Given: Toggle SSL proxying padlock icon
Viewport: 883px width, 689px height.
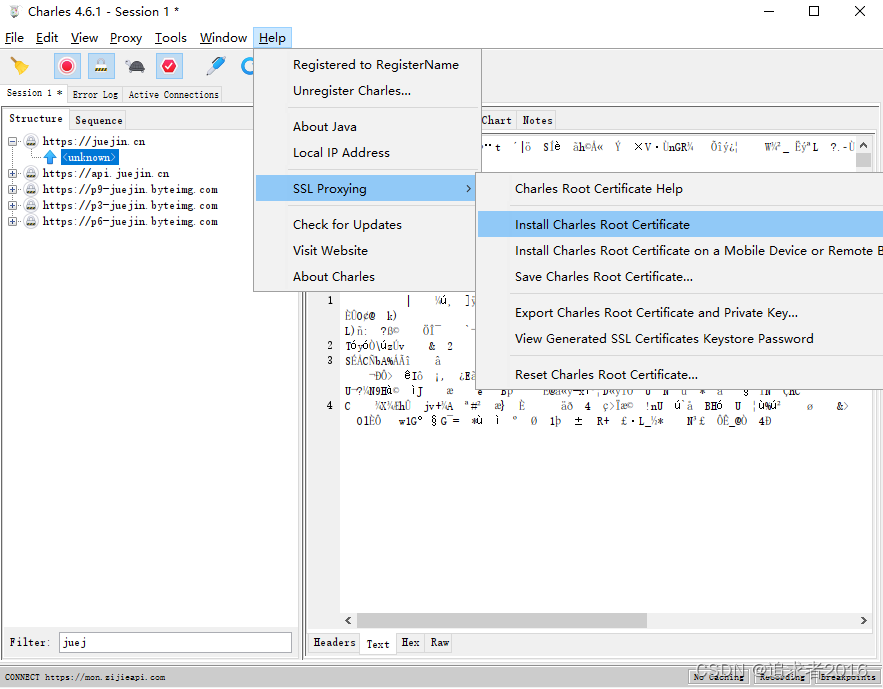Looking at the screenshot, I should (x=101, y=66).
